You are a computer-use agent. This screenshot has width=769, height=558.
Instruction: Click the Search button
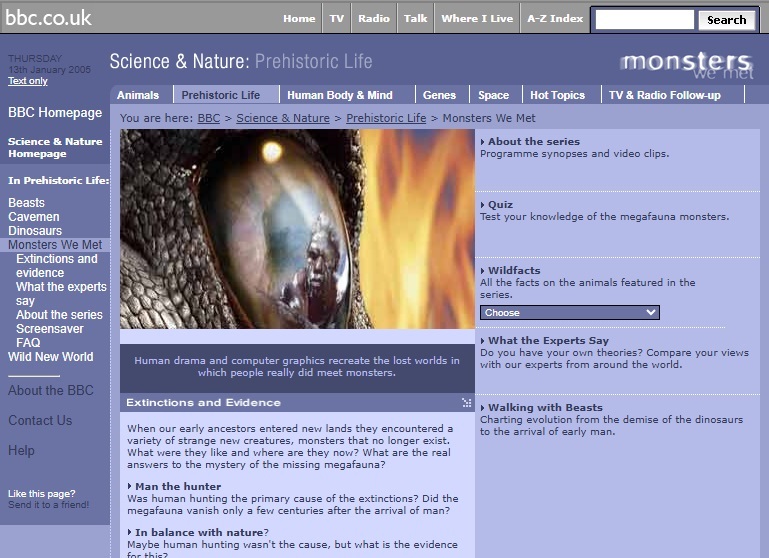tap(726, 20)
